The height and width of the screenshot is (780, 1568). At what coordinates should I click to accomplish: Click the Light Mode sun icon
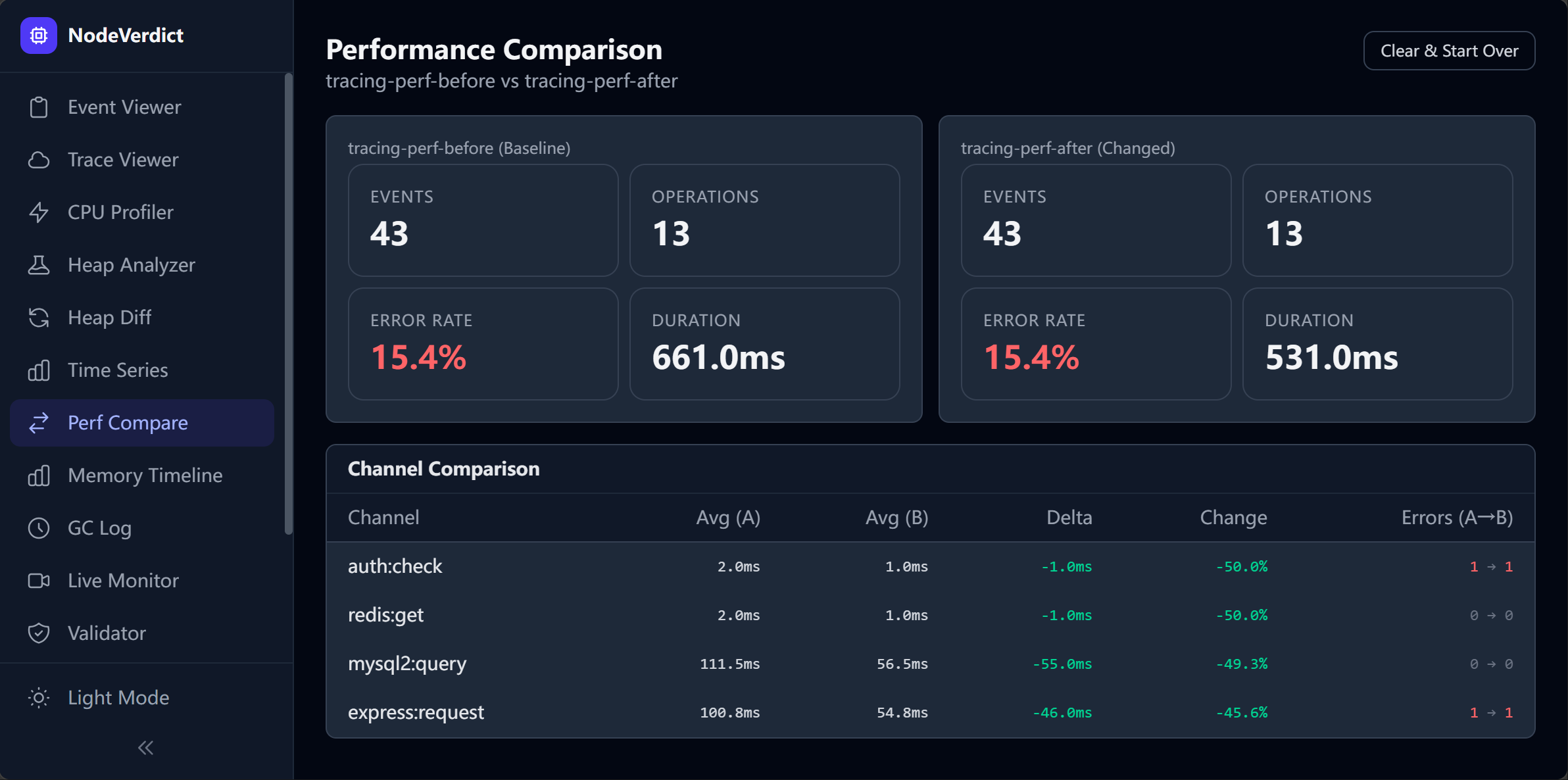click(39, 698)
